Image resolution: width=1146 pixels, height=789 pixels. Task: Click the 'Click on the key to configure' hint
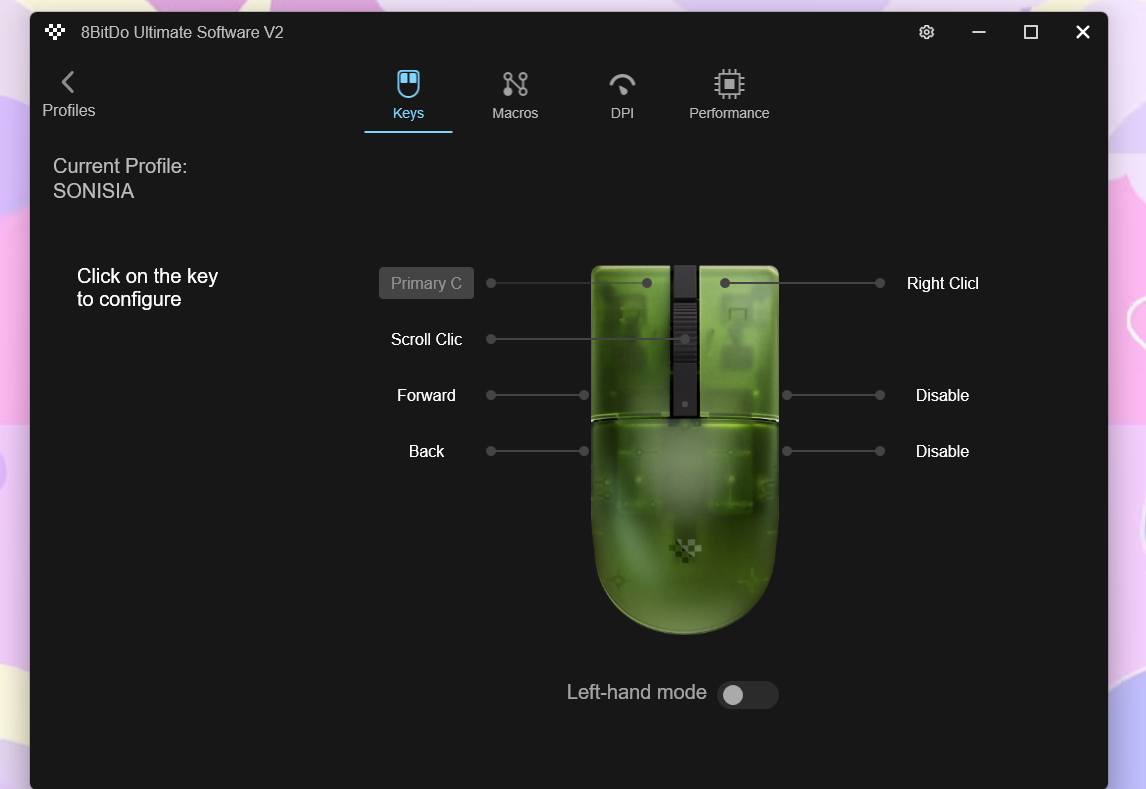(x=148, y=288)
